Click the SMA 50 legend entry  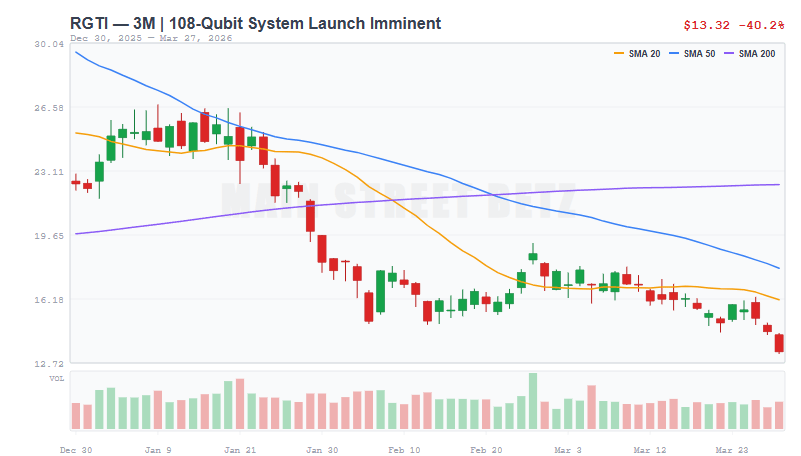point(692,54)
